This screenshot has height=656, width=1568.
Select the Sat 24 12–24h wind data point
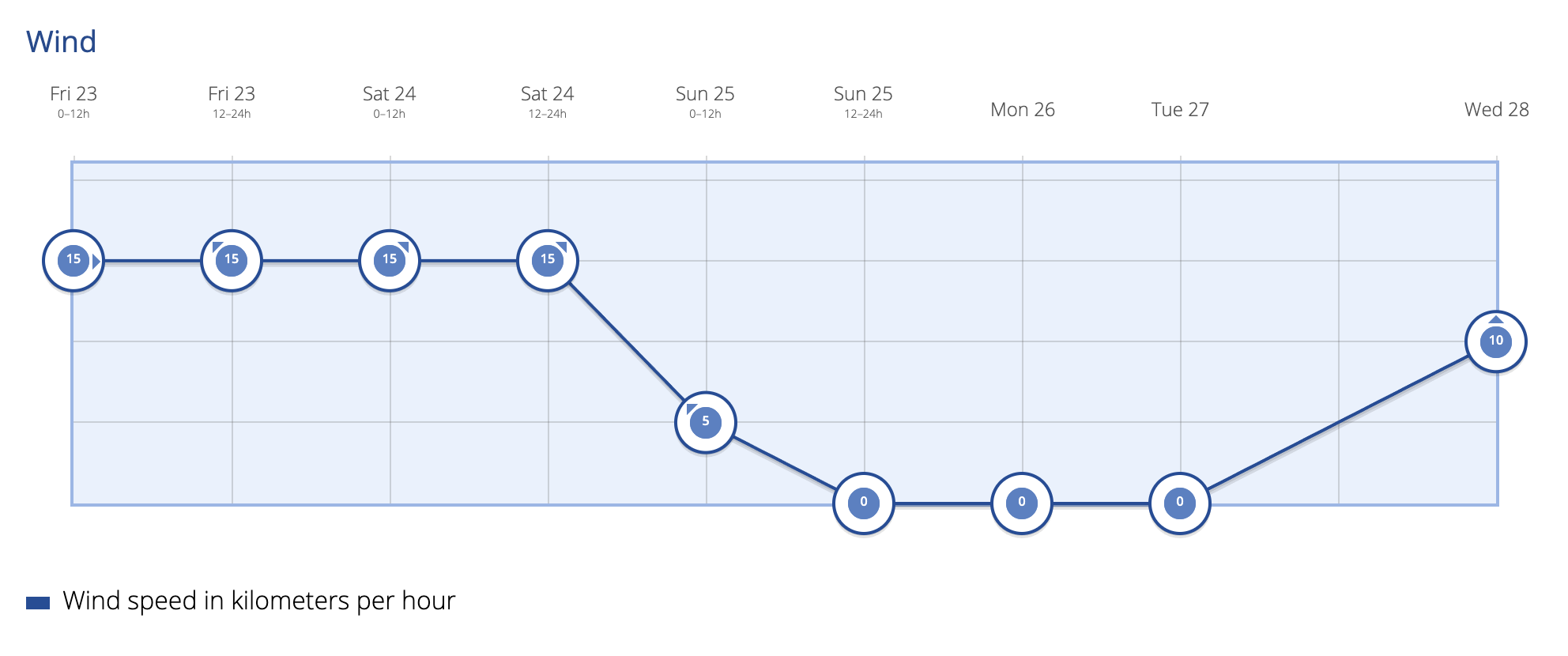pyautogui.click(x=548, y=261)
